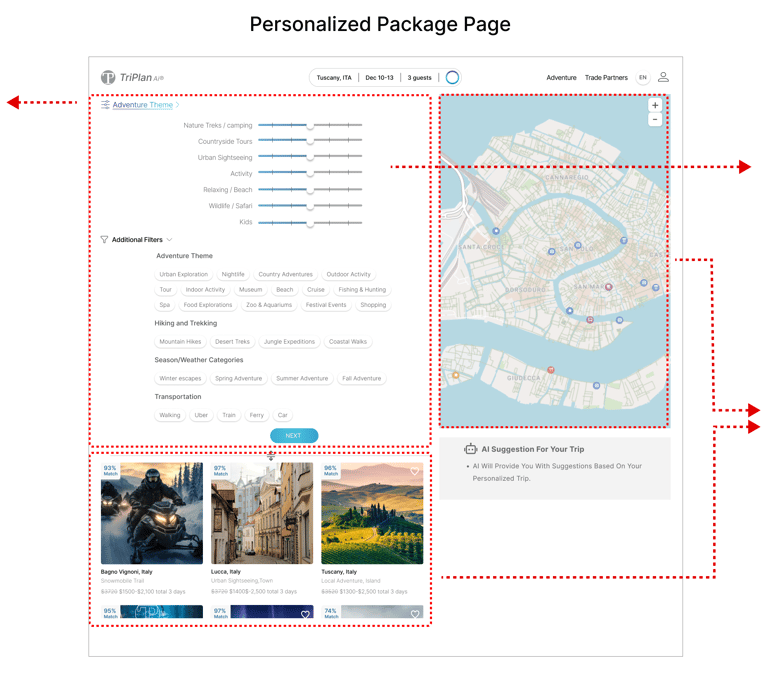Select the Summer Adventure chip
Screen dimensions: 768x681
point(302,378)
